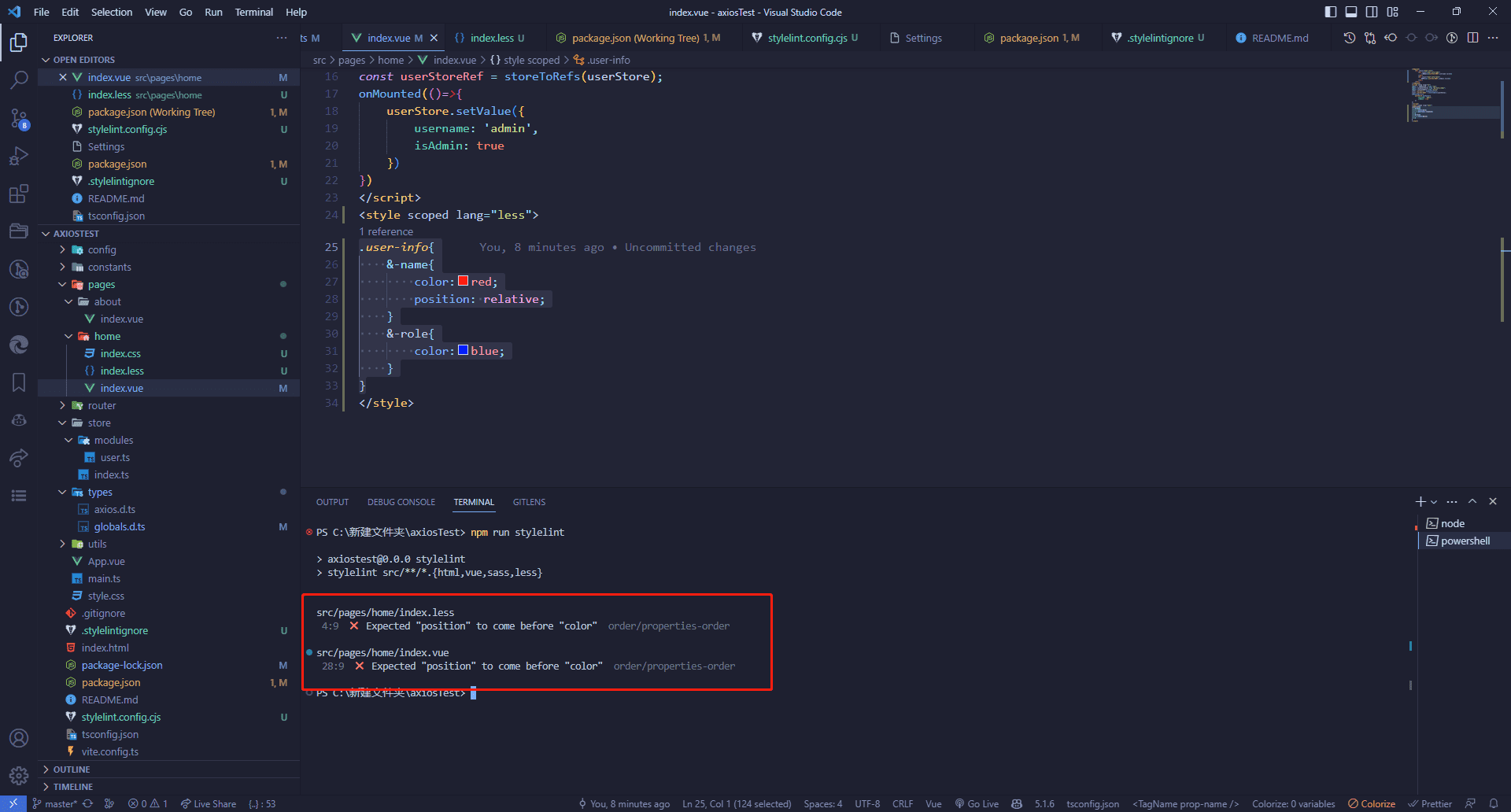Open editor More Actions ellipsis

(x=1493, y=38)
